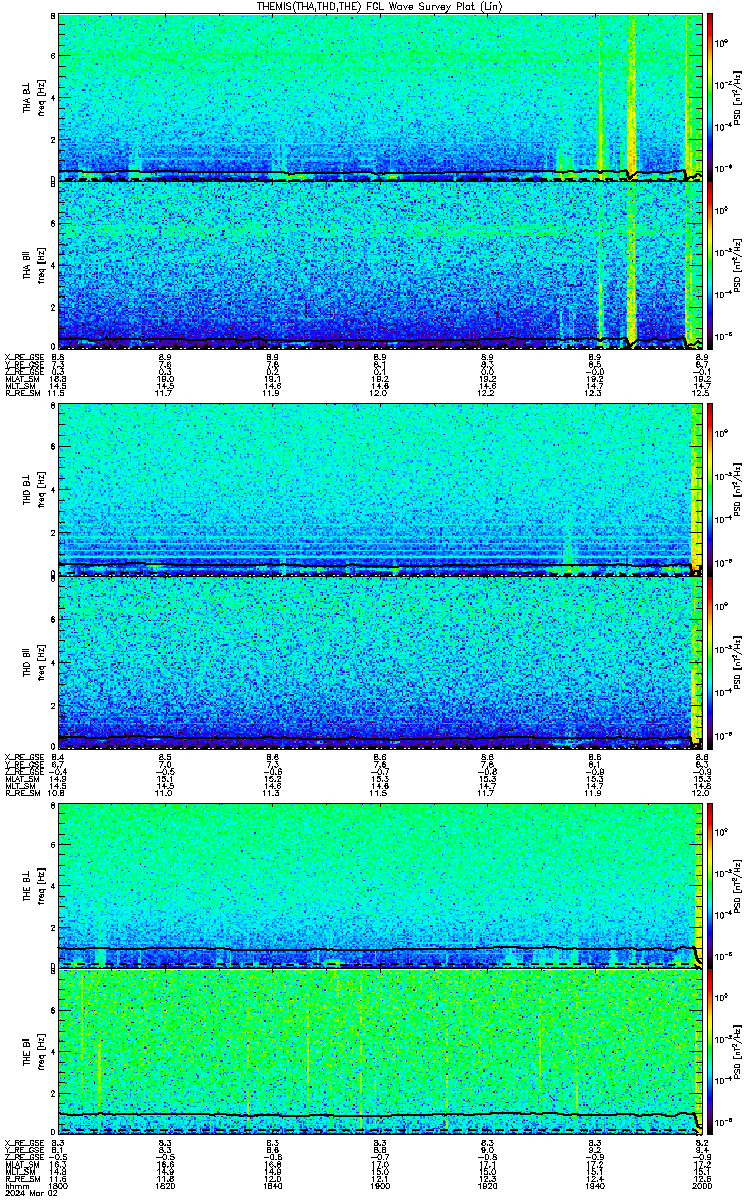Image resolution: width=750 pixels, height=1200 pixels.
Task: Click the PSD color bar beside THA B-perpendicular
Action: (x=710, y=97)
